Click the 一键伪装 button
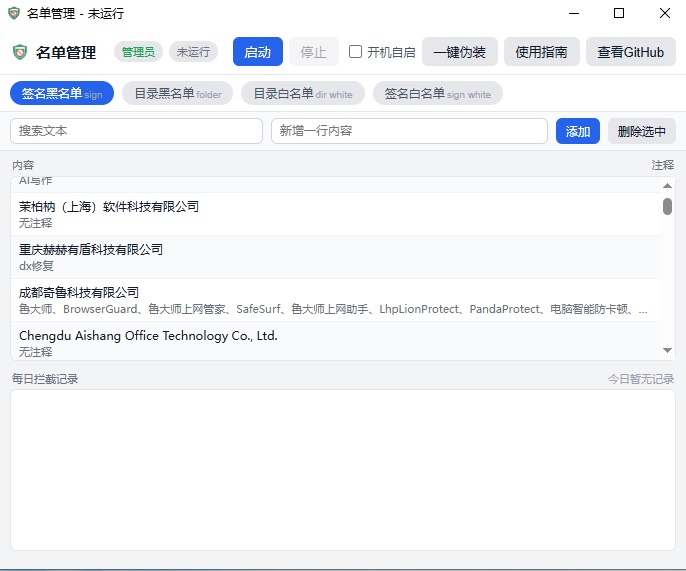686x571 pixels. (x=459, y=52)
